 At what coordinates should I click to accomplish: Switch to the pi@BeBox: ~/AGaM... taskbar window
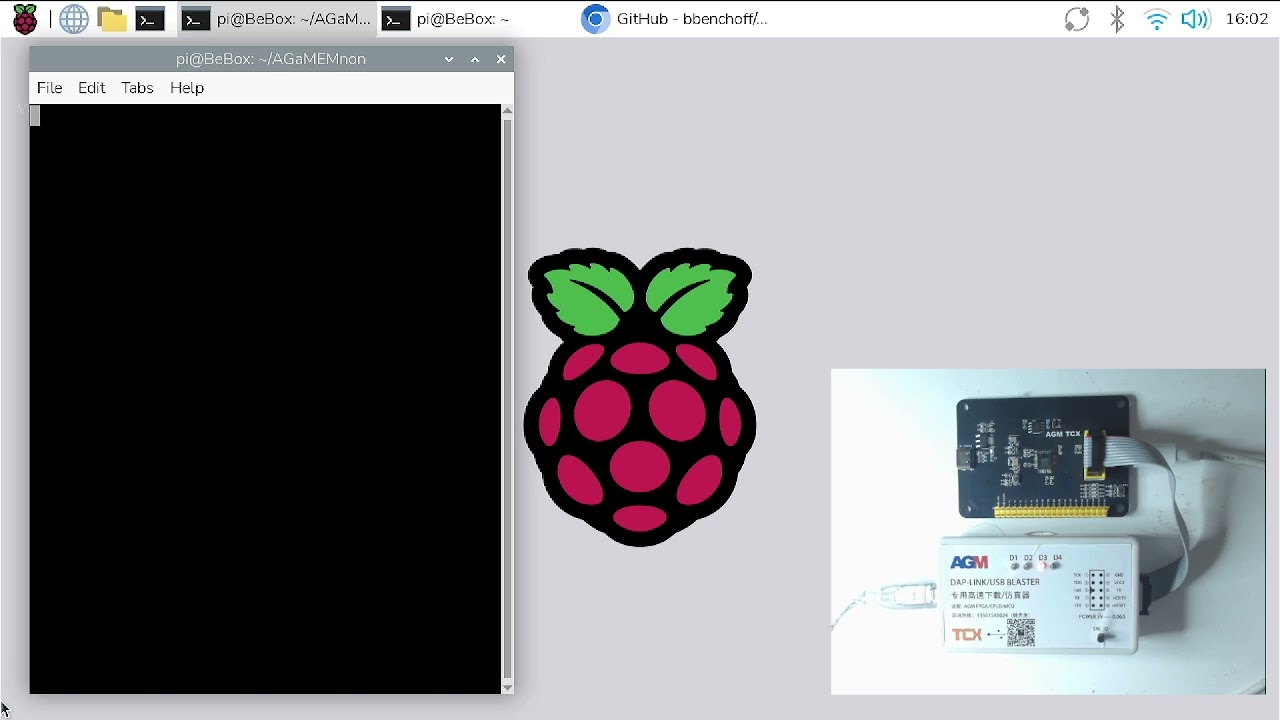pos(277,19)
